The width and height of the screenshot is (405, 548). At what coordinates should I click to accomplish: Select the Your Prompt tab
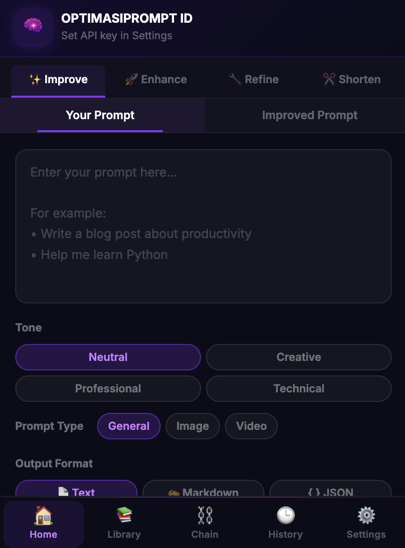point(100,115)
